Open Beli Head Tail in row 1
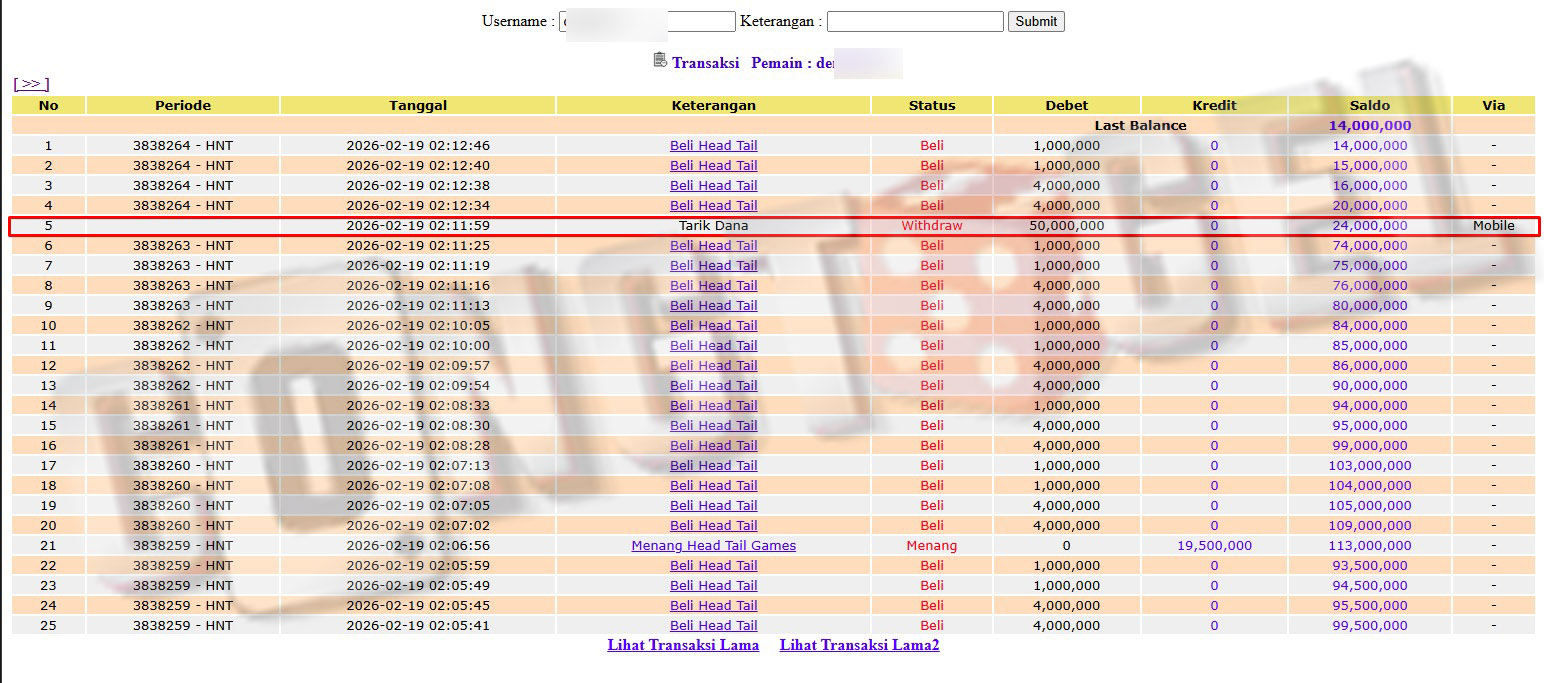 click(x=714, y=145)
